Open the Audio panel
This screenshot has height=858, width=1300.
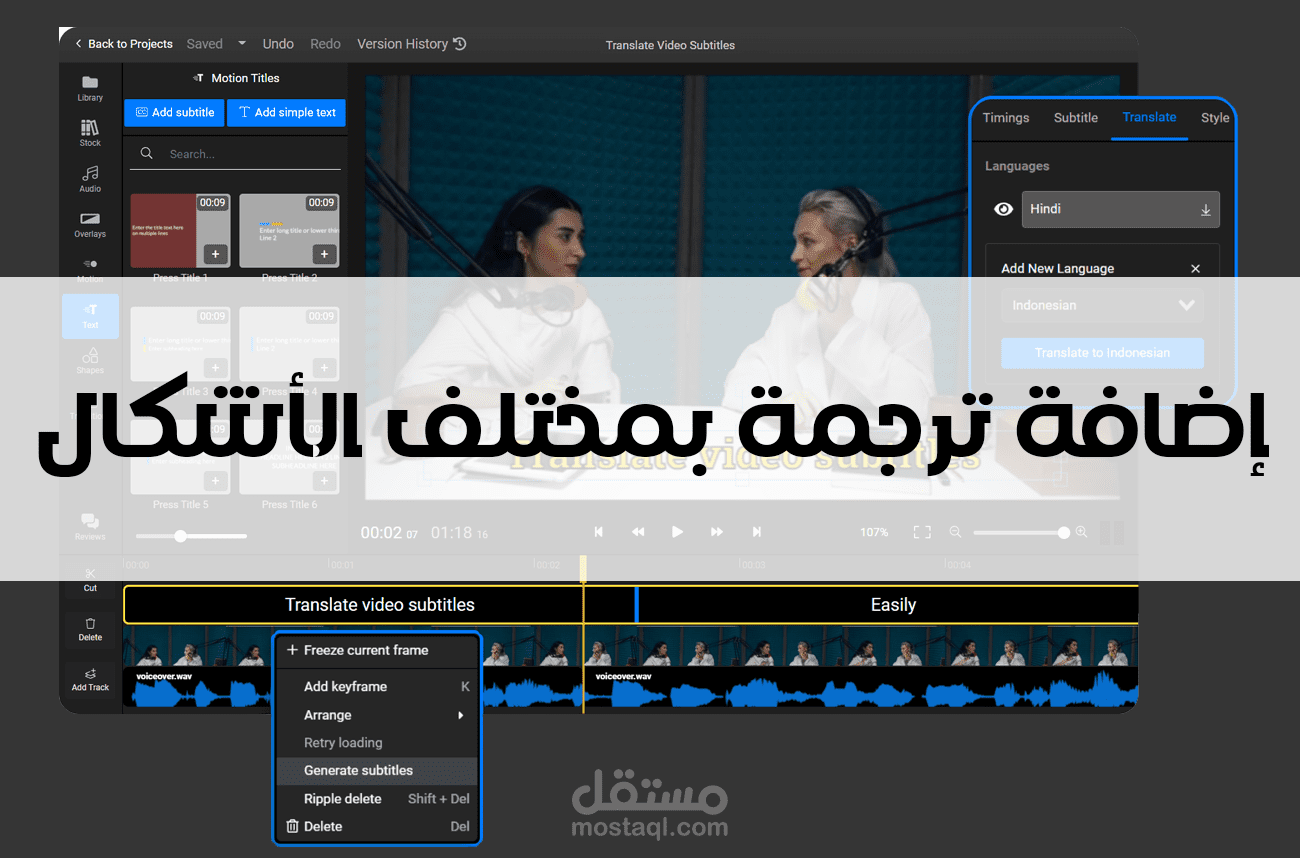(90, 179)
